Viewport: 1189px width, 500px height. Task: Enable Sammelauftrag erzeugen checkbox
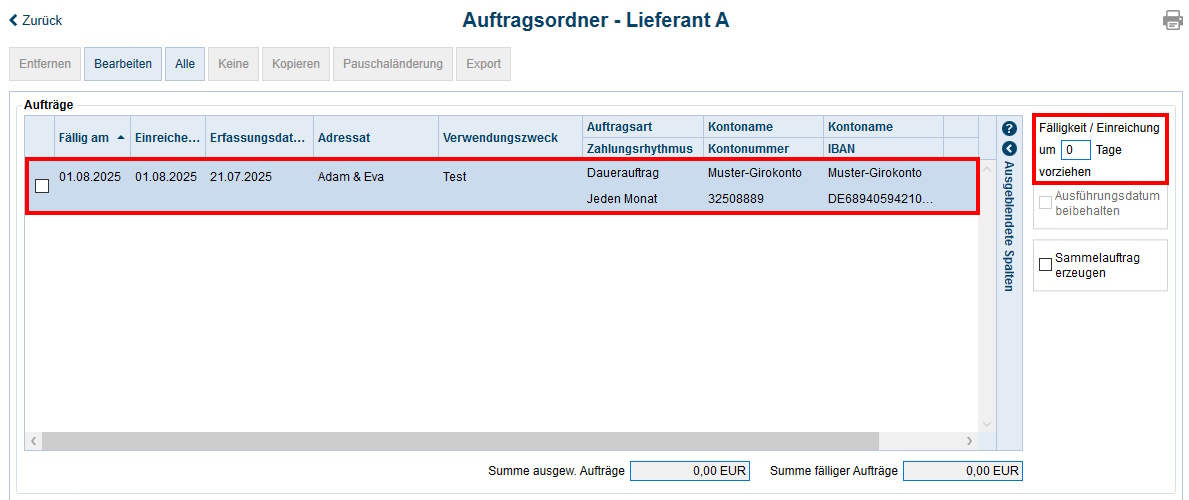click(x=1046, y=265)
